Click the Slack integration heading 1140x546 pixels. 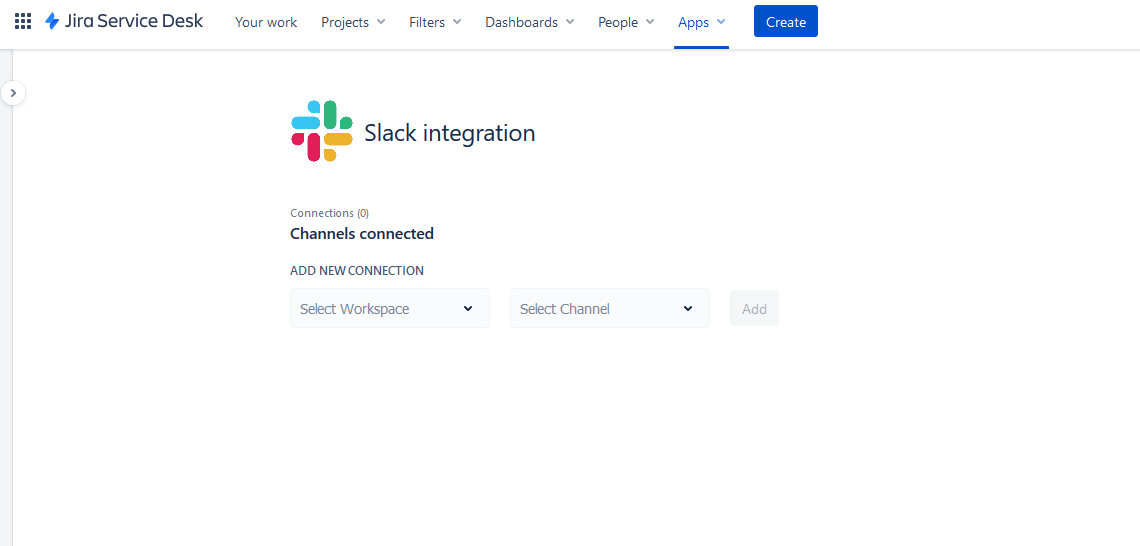450,133
